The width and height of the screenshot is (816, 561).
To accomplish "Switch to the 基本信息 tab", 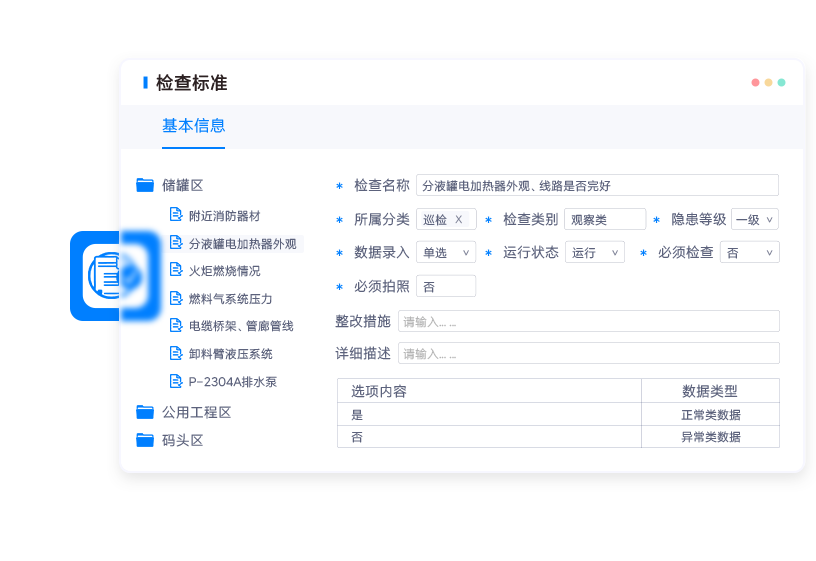I will [x=193, y=126].
